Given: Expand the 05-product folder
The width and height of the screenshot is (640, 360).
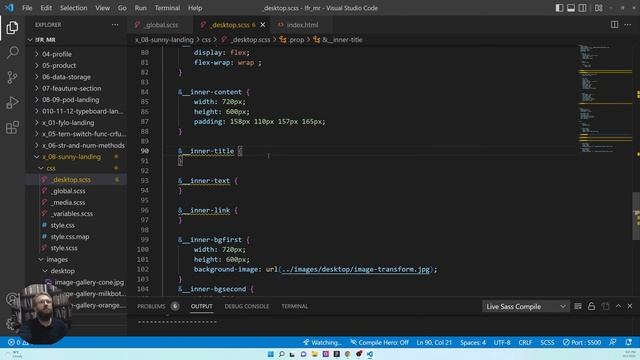Looking at the screenshot, I should pos(76,65).
